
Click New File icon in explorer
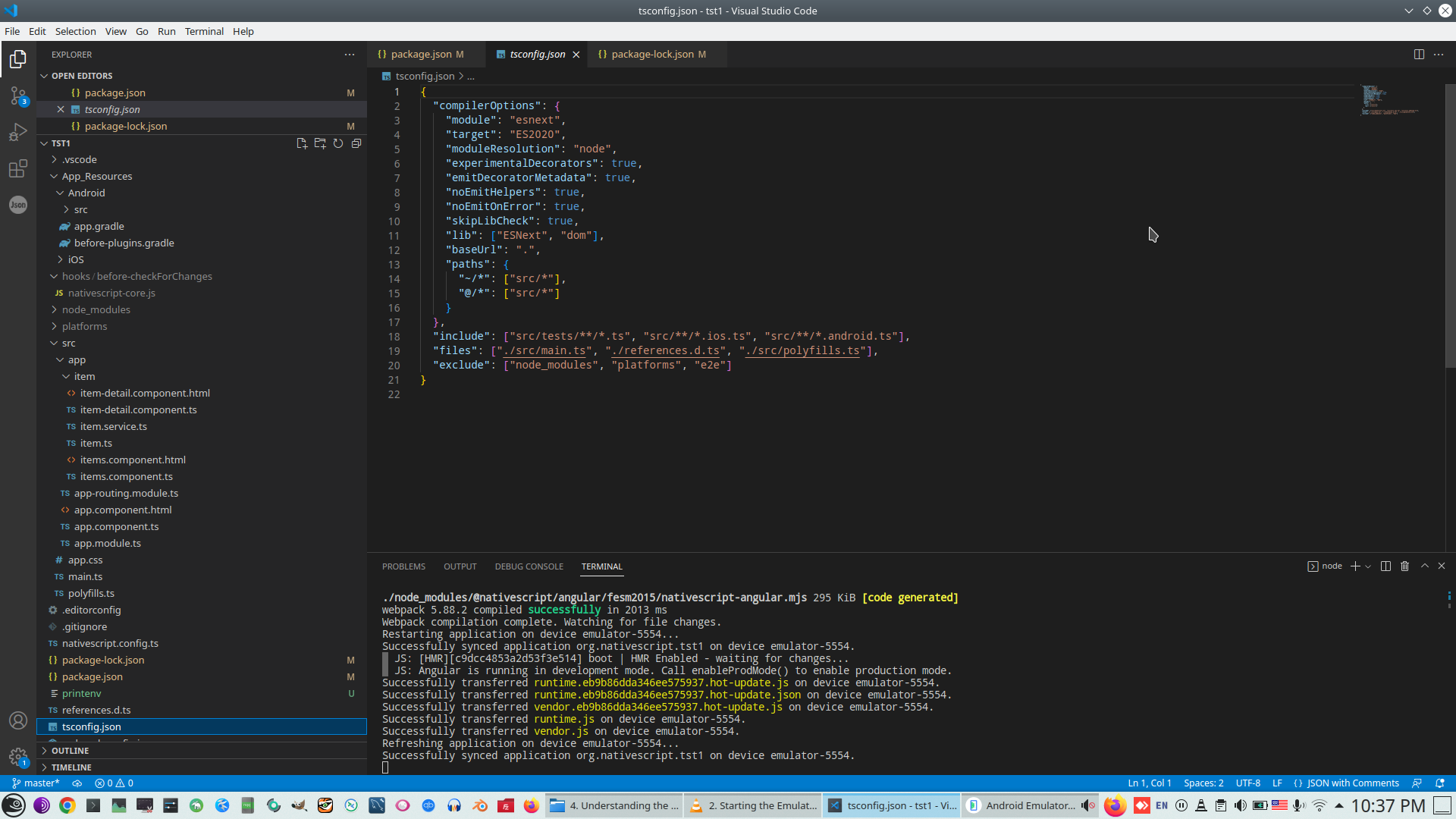(x=302, y=143)
